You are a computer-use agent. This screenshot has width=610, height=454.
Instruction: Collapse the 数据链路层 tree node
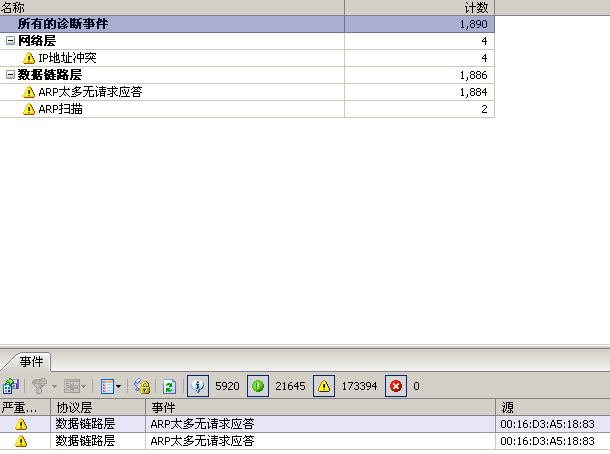[11, 75]
